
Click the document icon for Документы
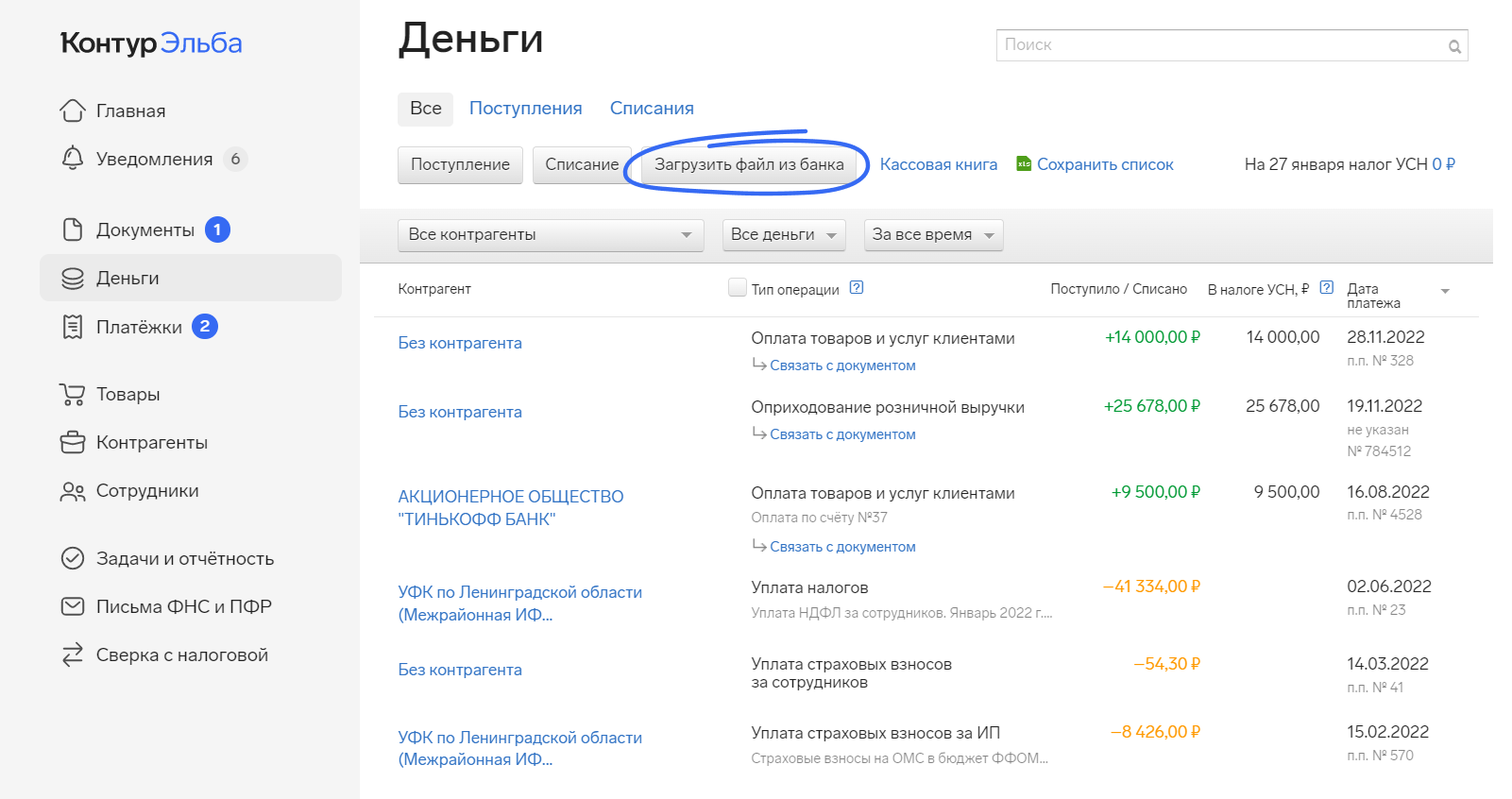pos(73,229)
